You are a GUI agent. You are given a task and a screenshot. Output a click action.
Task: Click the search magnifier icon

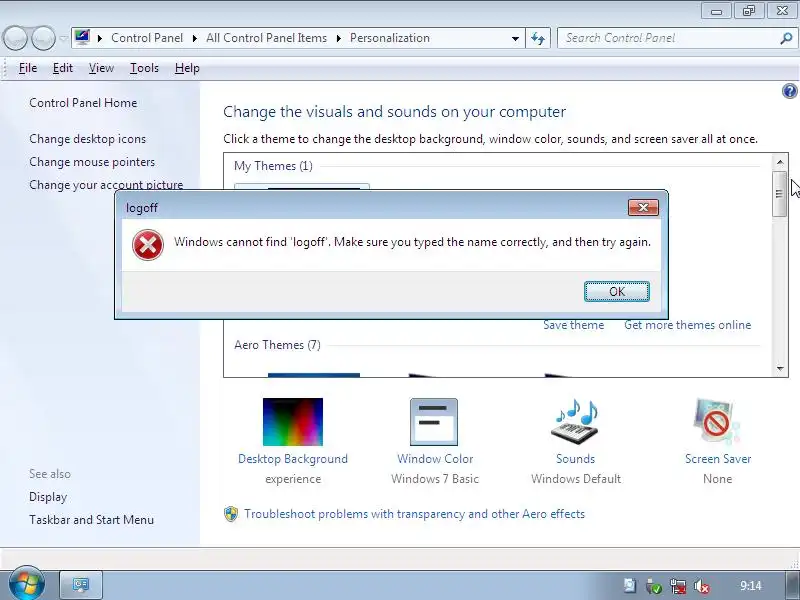click(786, 38)
